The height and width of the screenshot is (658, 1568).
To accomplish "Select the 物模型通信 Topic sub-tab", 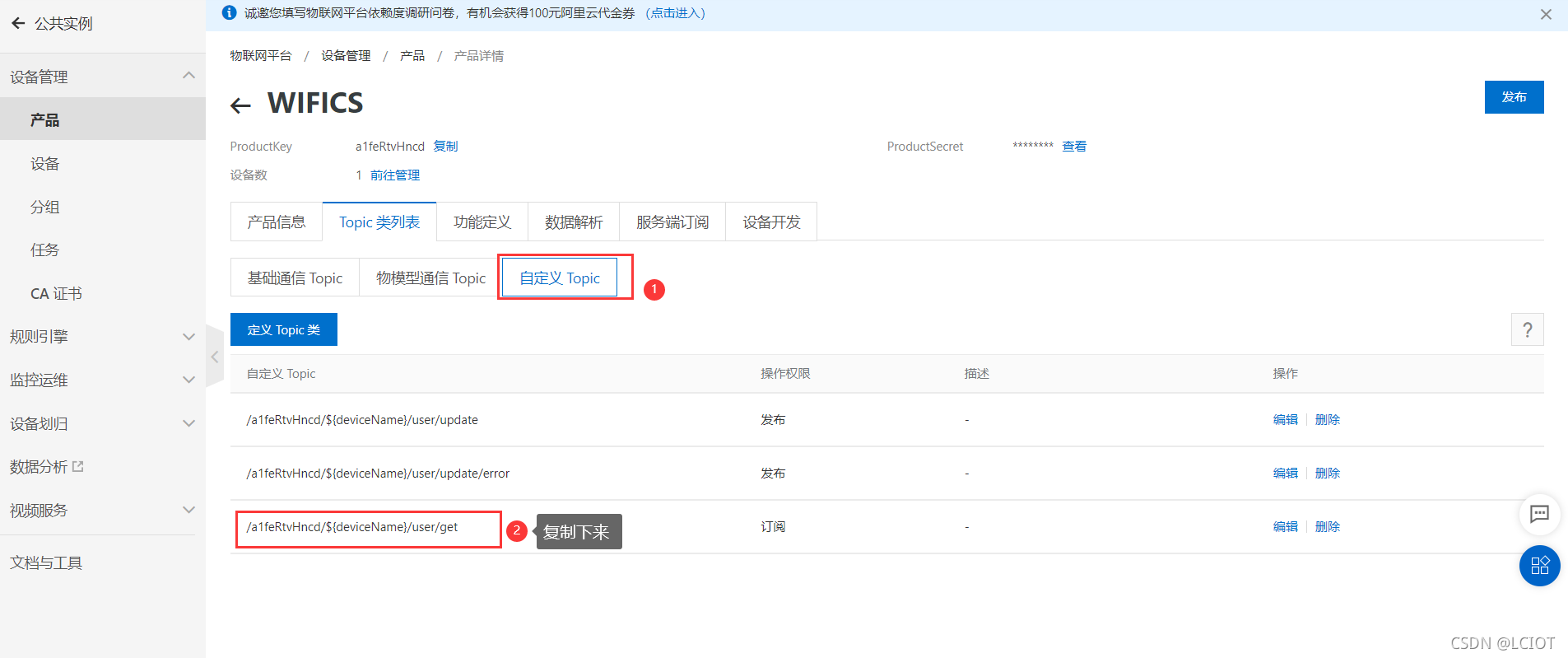I will click(430, 278).
